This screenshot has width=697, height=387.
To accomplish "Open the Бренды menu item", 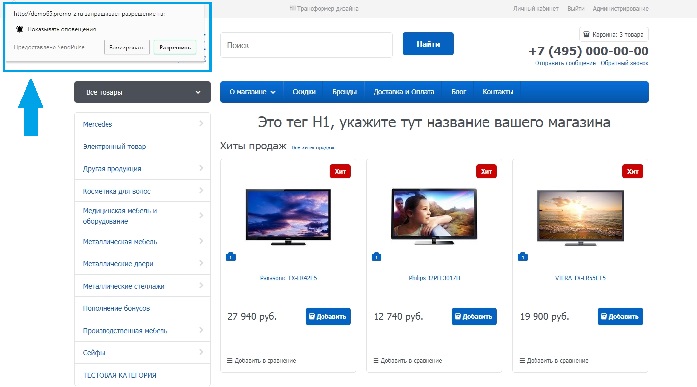I will pos(344,92).
